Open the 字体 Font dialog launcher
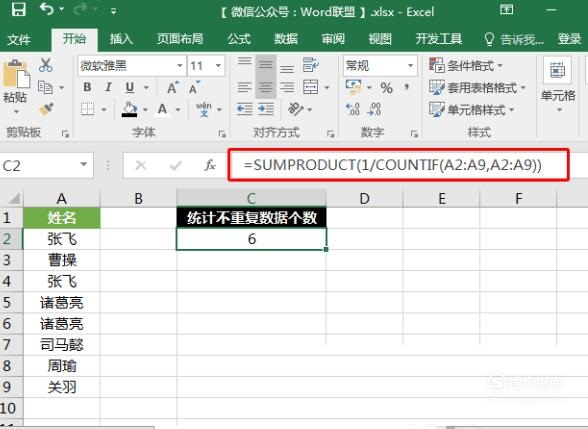This screenshot has width=588, height=429. pyautogui.click(x=222, y=134)
